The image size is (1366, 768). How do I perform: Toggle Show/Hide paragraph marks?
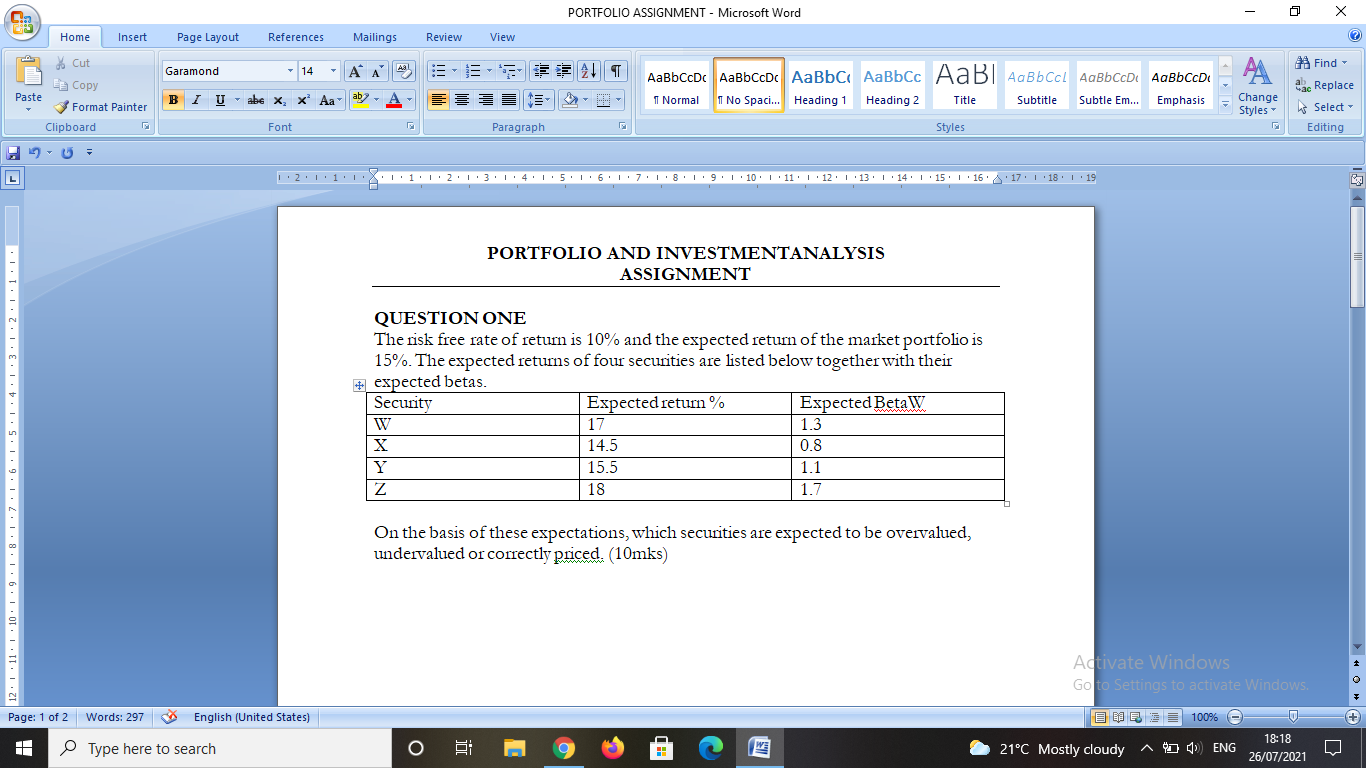(x=616, y=71)
